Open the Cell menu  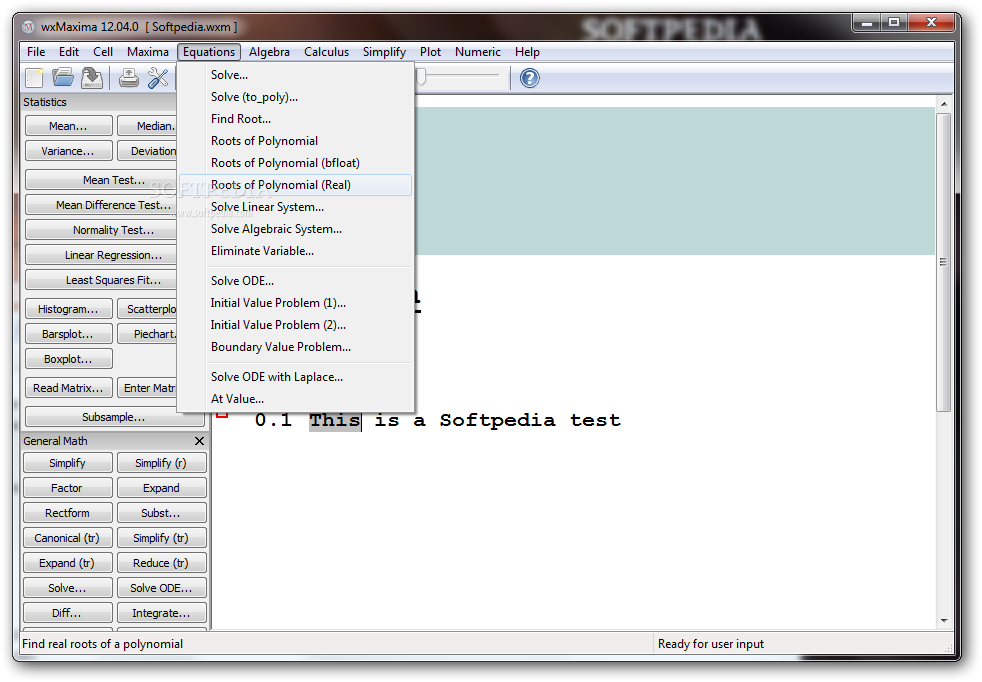pos(103,52)
